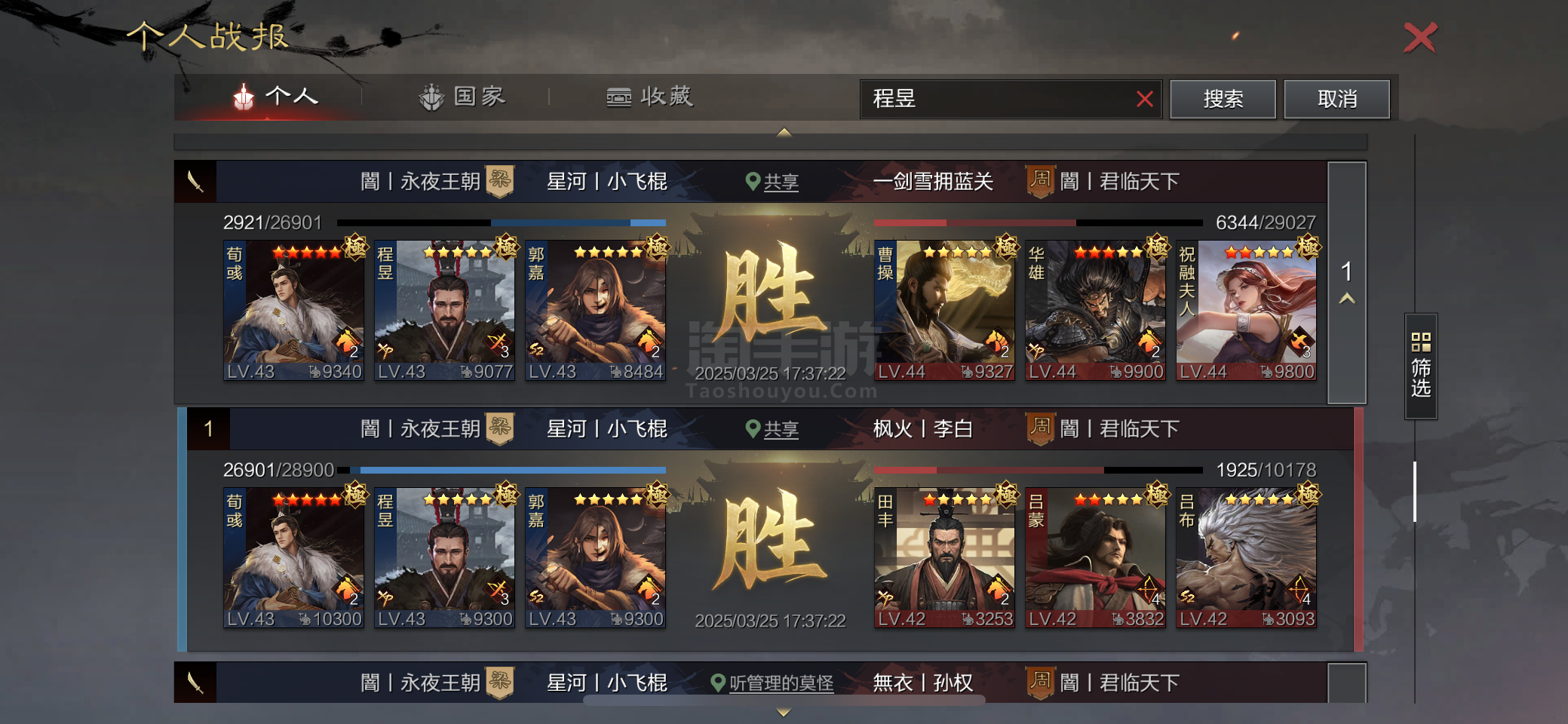
Task: Click the vertical scrollbar handle on the right
Action: (x=1415, y=492)
